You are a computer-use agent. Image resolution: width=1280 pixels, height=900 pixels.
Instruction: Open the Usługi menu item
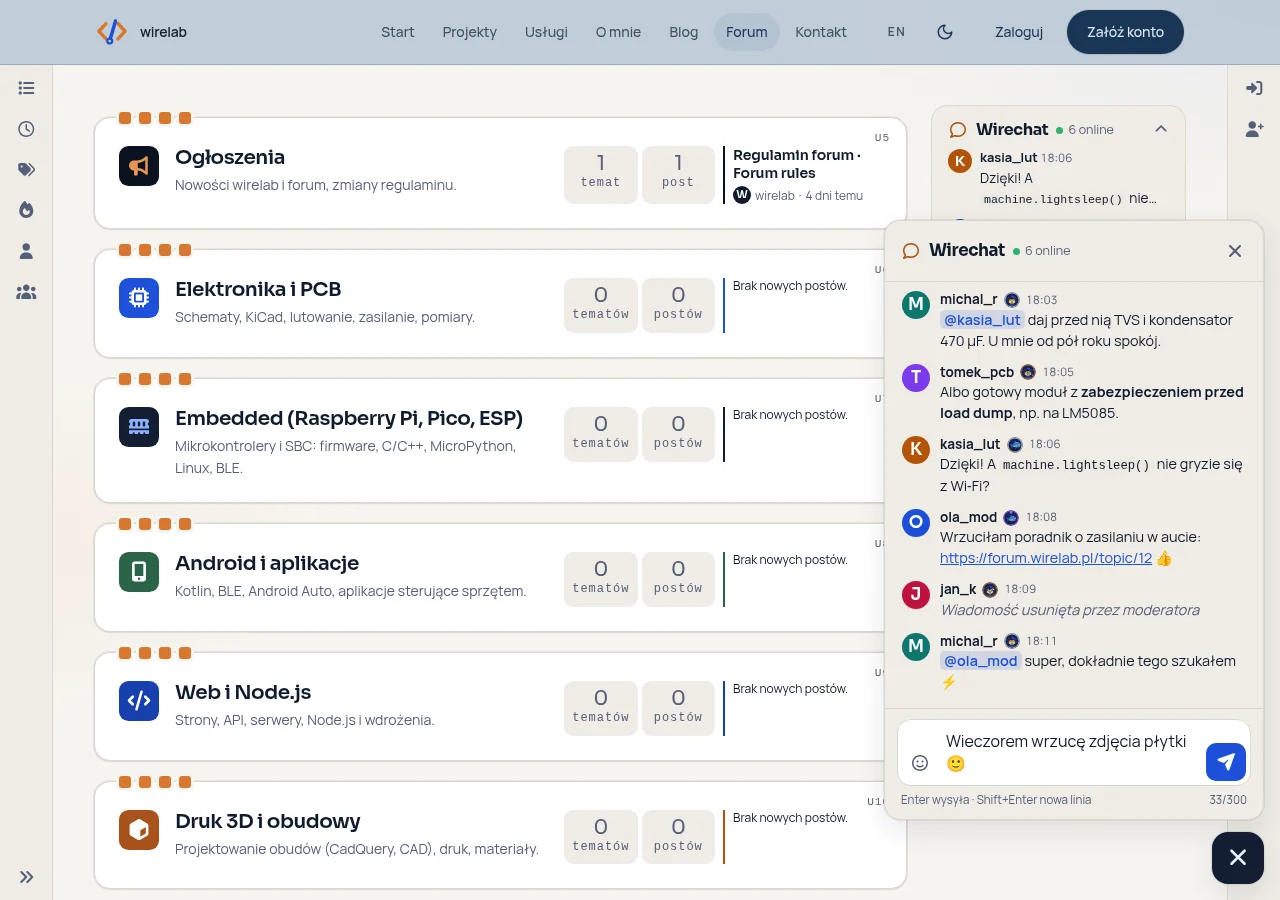(x=546, y=32)
